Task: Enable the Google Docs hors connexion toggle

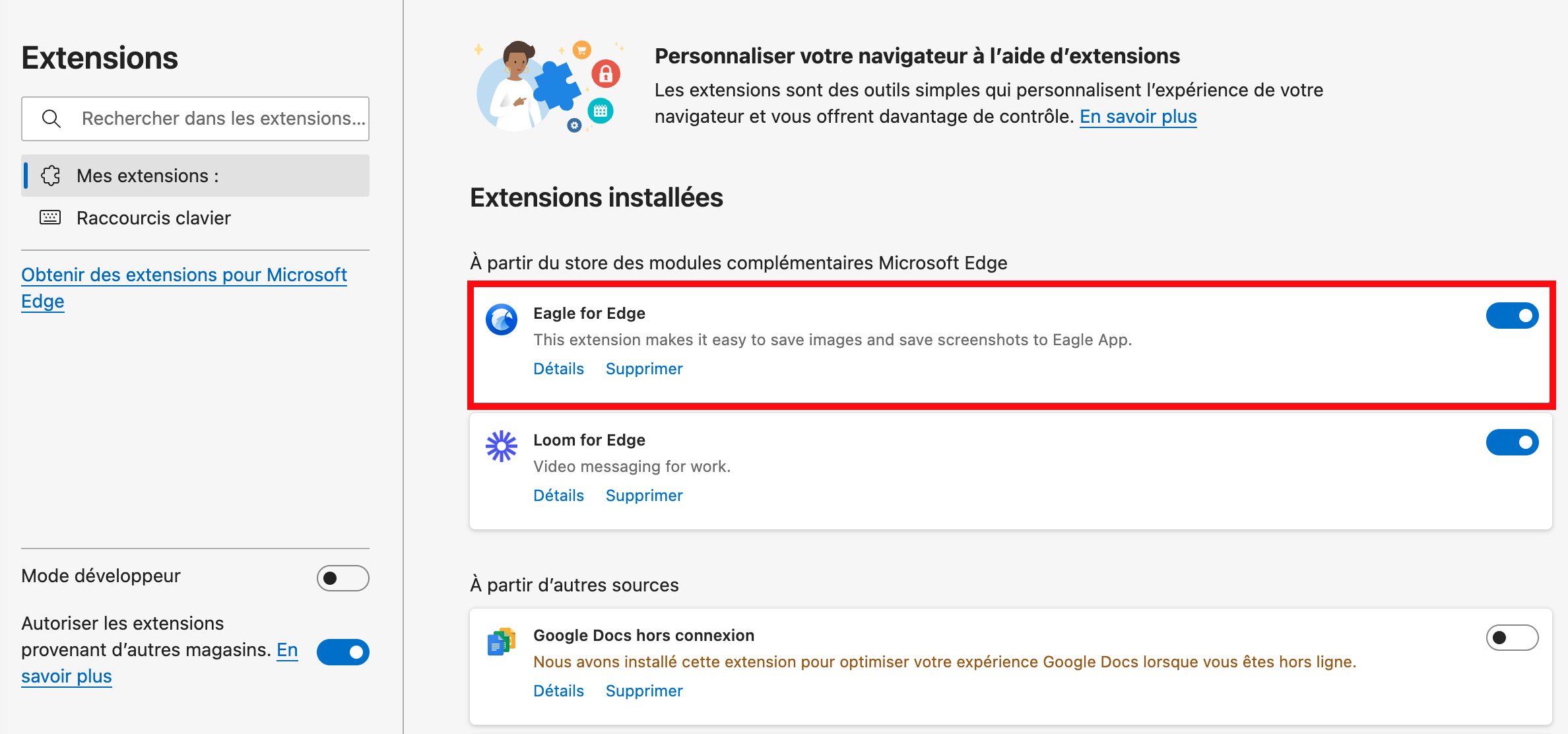Action: coord(1512,638)
